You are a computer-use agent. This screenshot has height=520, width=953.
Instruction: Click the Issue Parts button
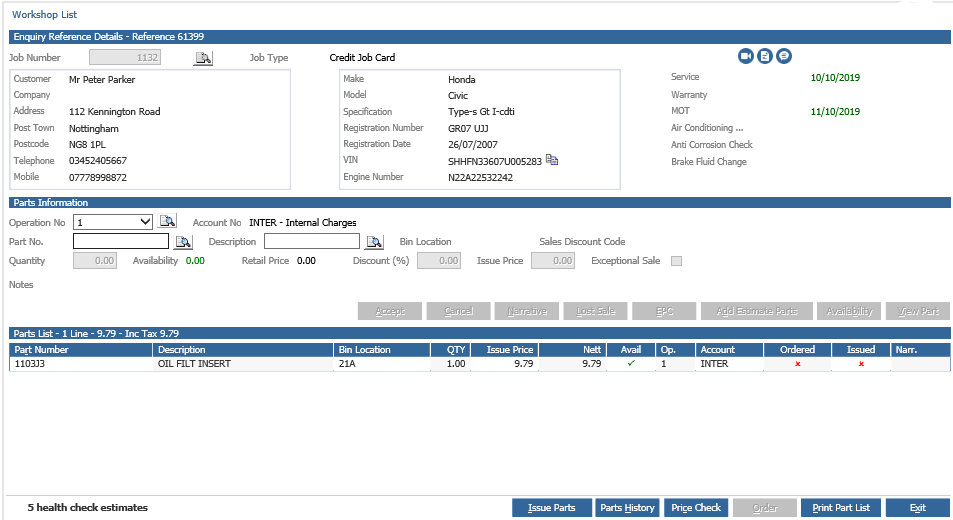pyautogui.click(x=552, y=508)
